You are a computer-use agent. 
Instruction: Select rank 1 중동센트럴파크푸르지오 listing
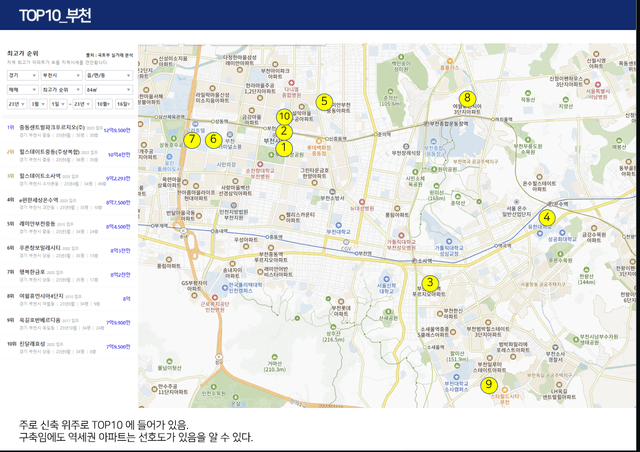point(69,131)
